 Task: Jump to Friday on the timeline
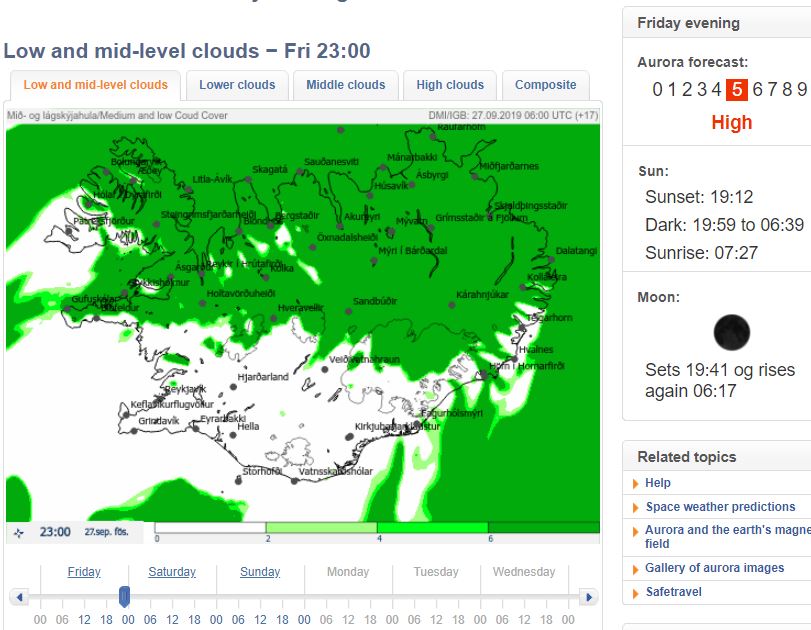[84, 572]
